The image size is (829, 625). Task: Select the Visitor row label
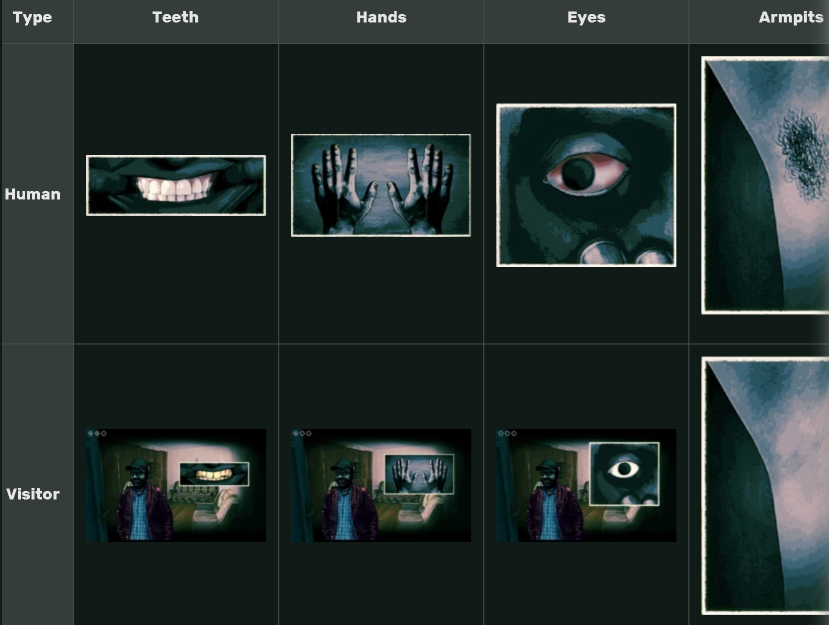pos(33,494)
